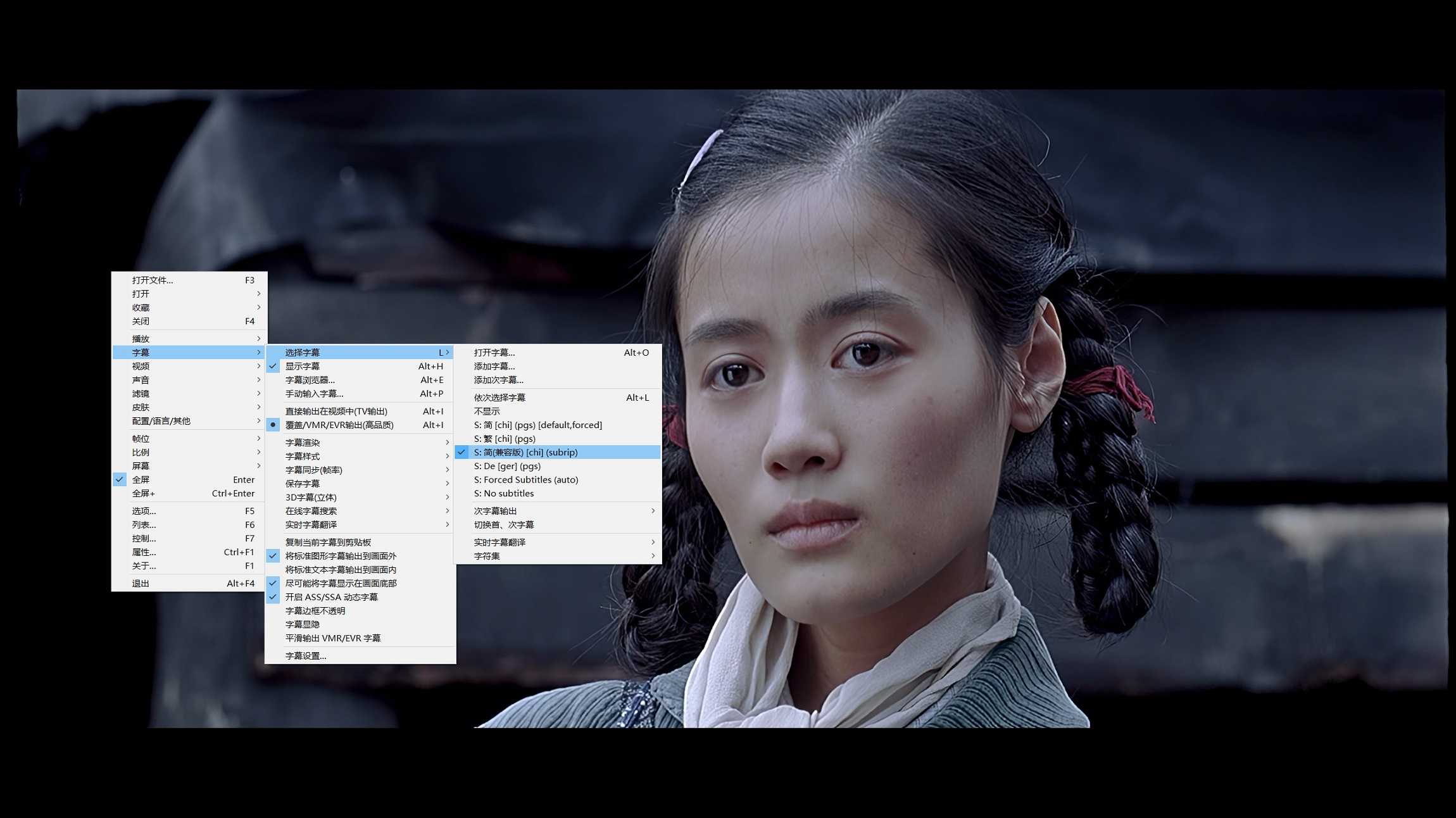The height and width of the screenshot is (818, 1456).
Task: Open 选择字幕 submenu item
Action: point(360,353)
